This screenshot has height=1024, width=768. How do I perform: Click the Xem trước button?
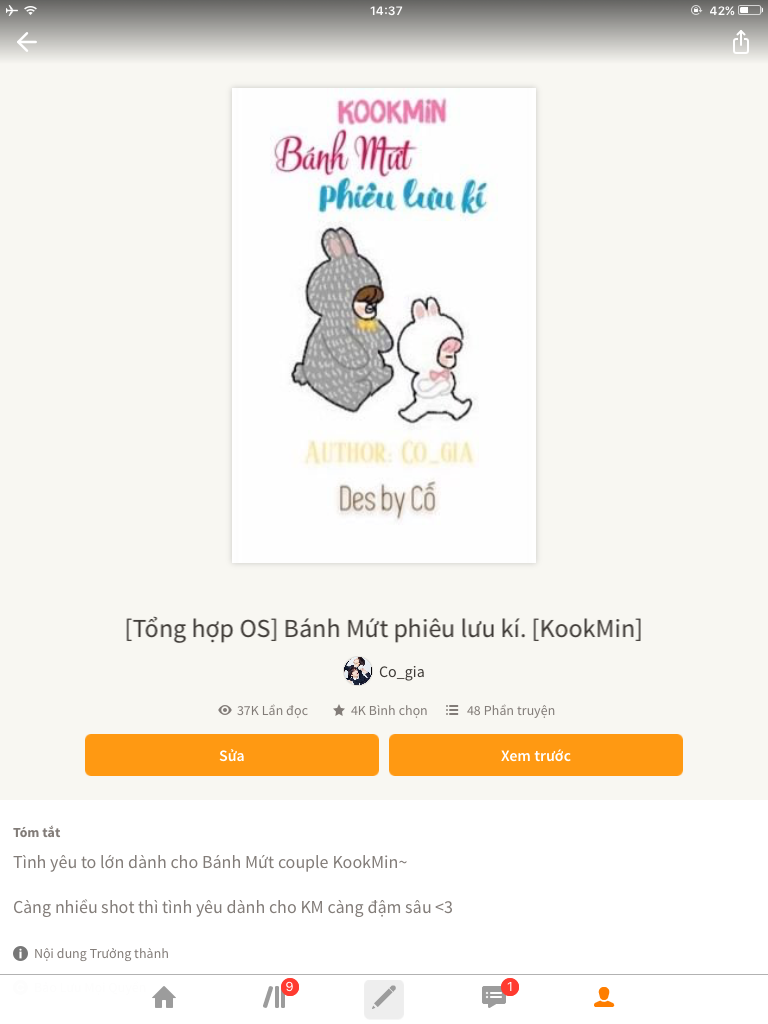coord(536,756)
